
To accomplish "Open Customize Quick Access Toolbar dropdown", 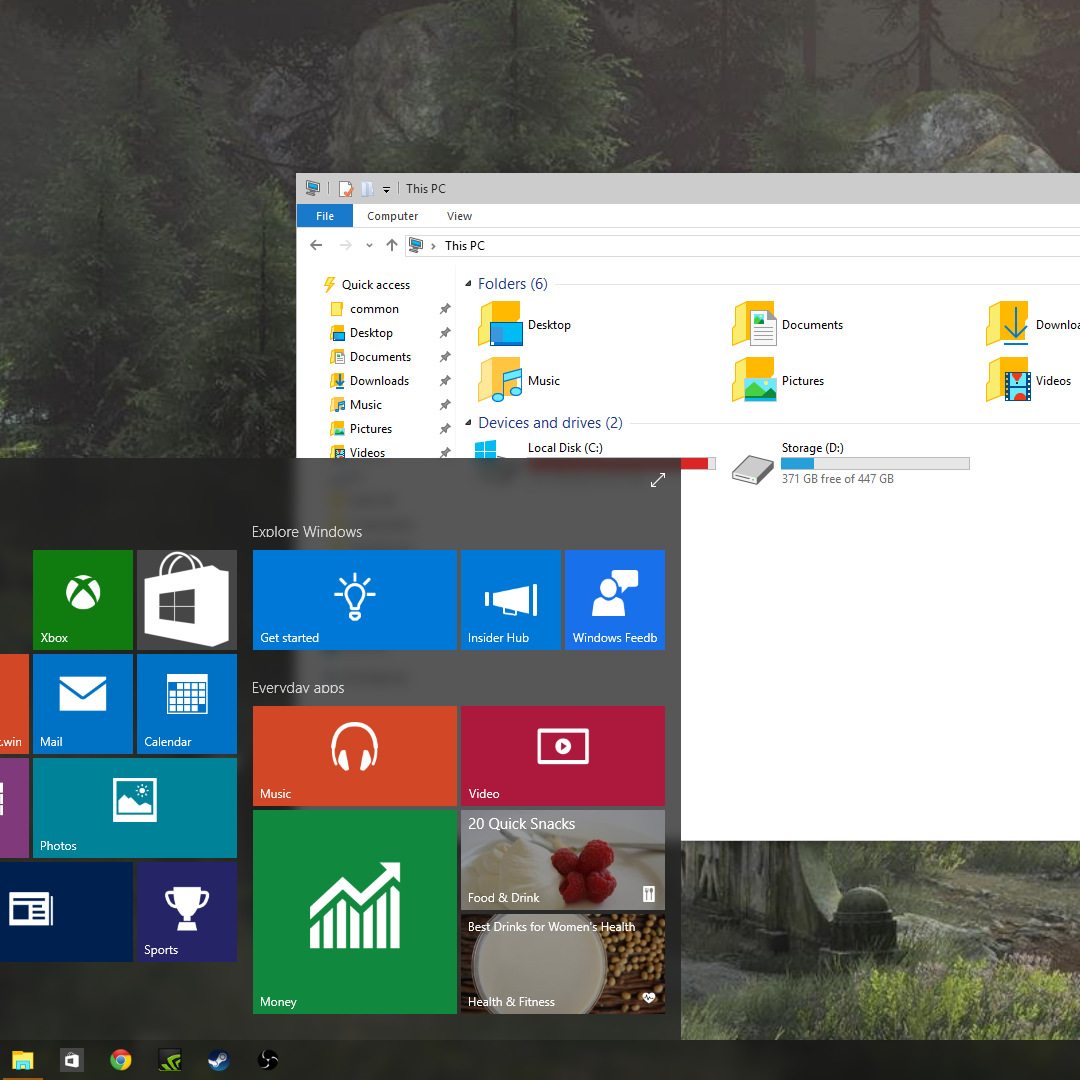I will 386,189.
